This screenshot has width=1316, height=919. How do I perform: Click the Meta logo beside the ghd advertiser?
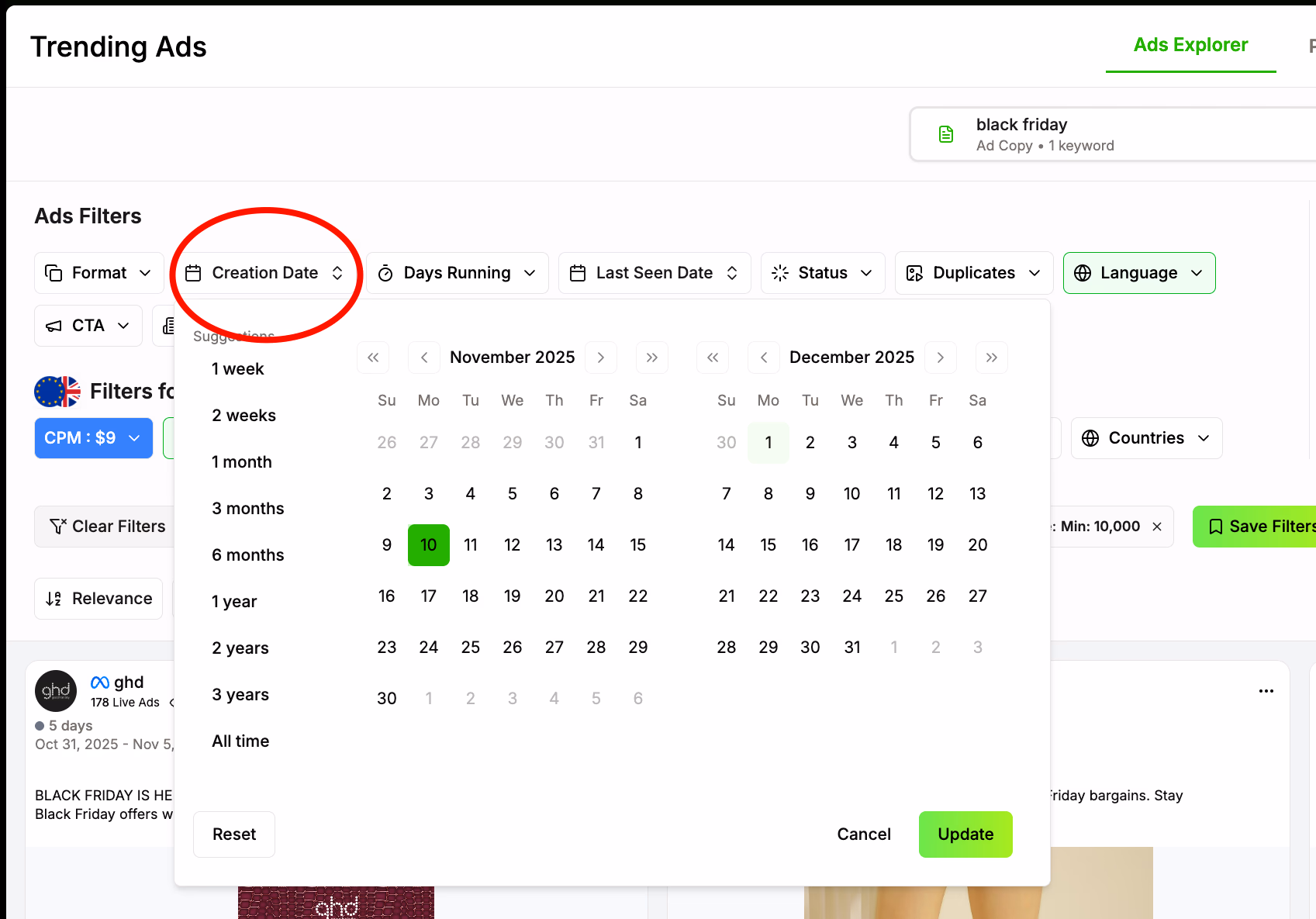[x=98, y=682]
